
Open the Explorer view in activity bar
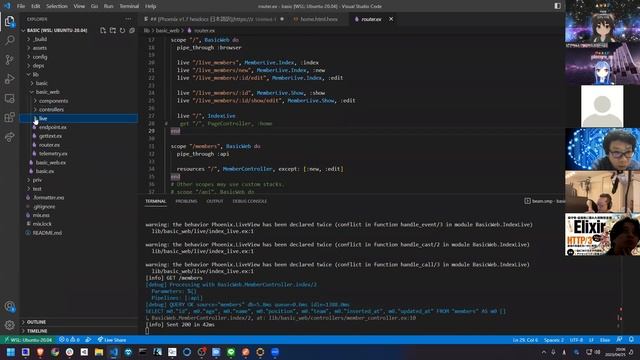point(9,21)
